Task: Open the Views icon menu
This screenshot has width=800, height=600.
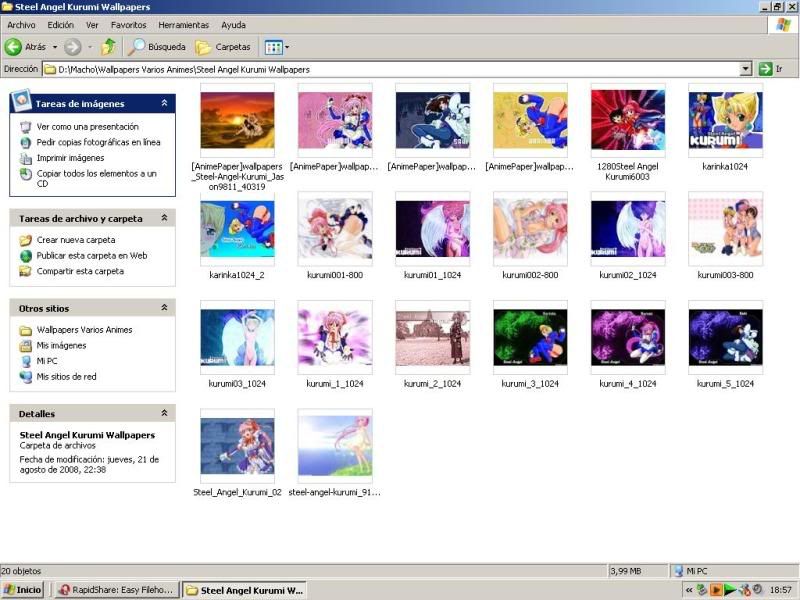Action: 273,47
